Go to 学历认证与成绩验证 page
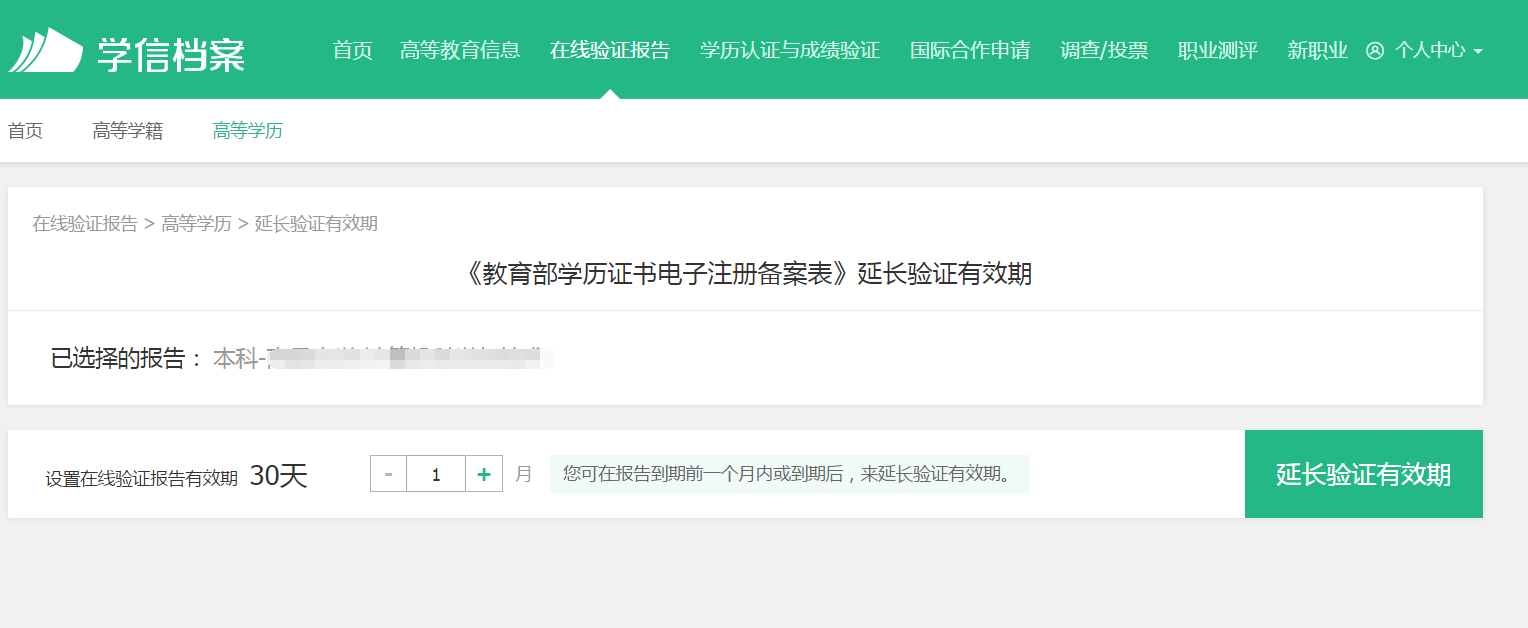This screenshot has height=628, width=1528. coord(790,50)
